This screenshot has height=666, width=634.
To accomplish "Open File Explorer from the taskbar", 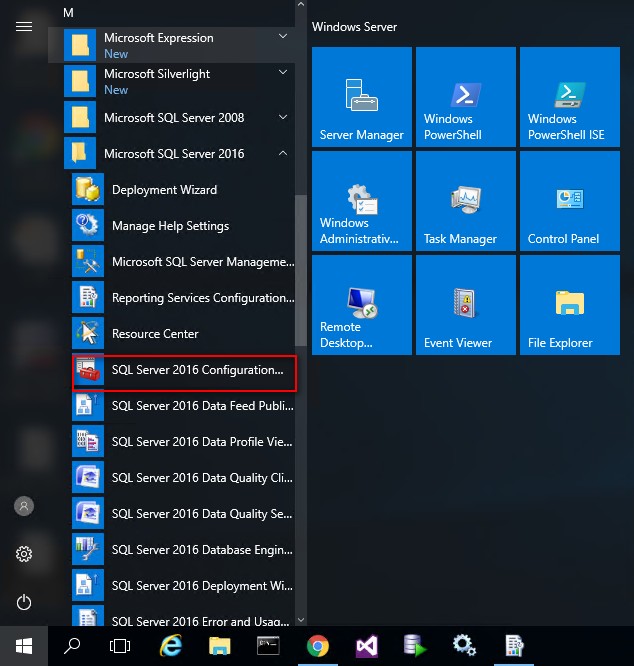I will click(x=220, y=646).
